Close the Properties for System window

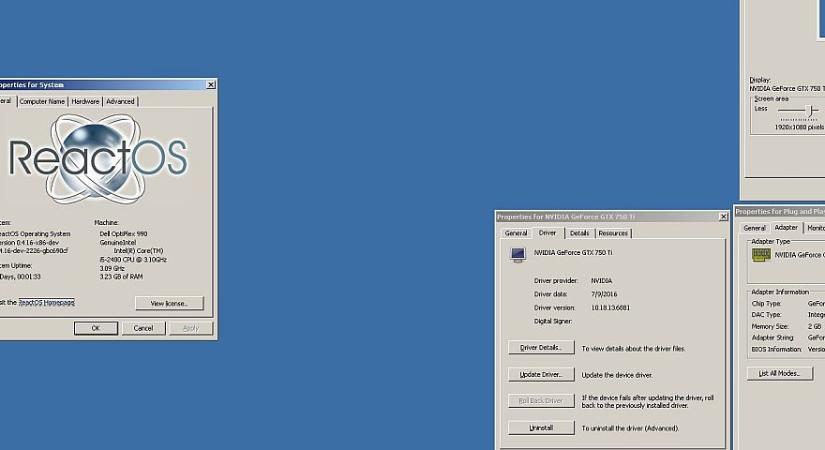pyautogui.click(x=211, y=85)
